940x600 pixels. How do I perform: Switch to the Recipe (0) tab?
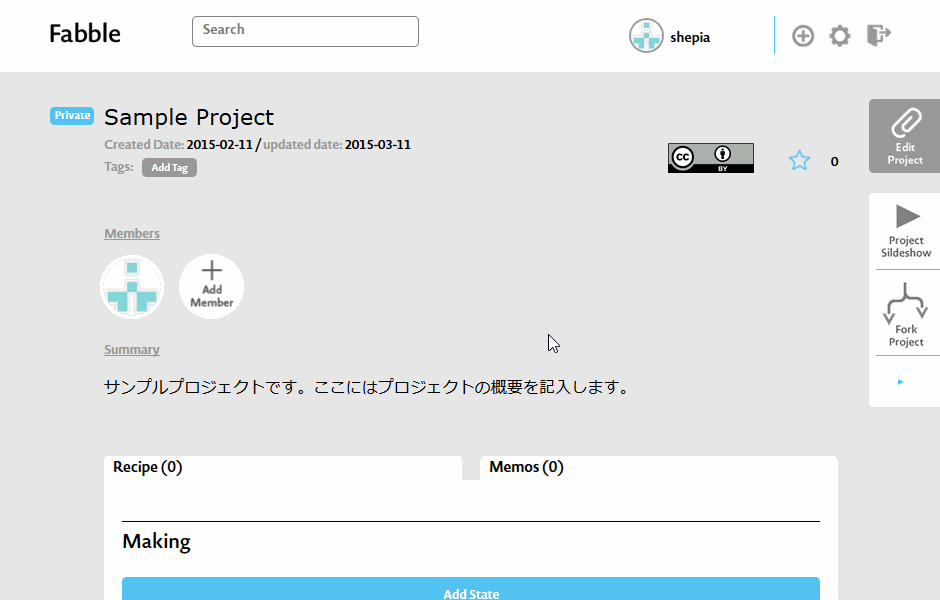pos(283,468)
